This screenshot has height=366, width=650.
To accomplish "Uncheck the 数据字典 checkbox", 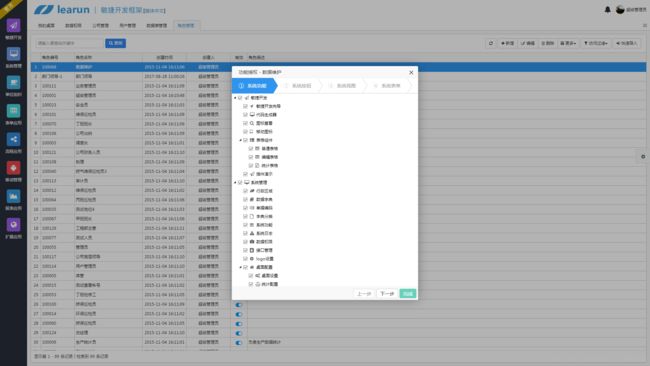I will 245,199.
